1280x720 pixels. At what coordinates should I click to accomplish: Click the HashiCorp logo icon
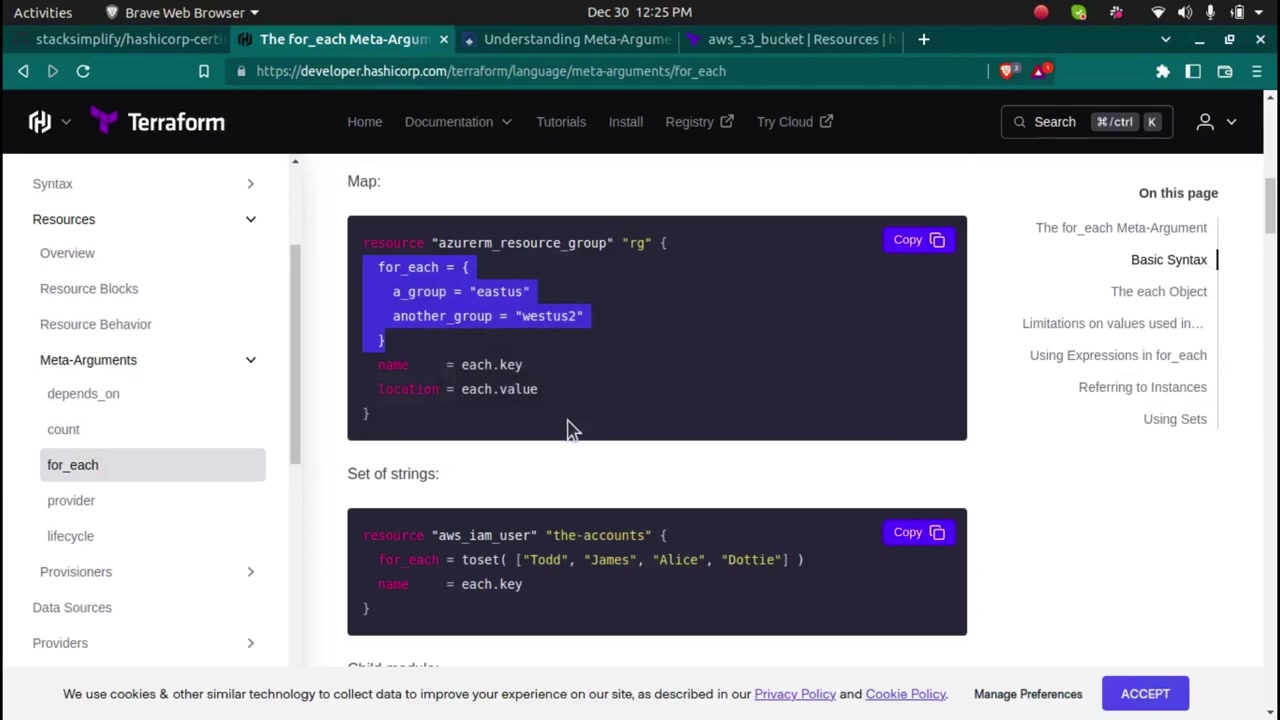[40, 122]
